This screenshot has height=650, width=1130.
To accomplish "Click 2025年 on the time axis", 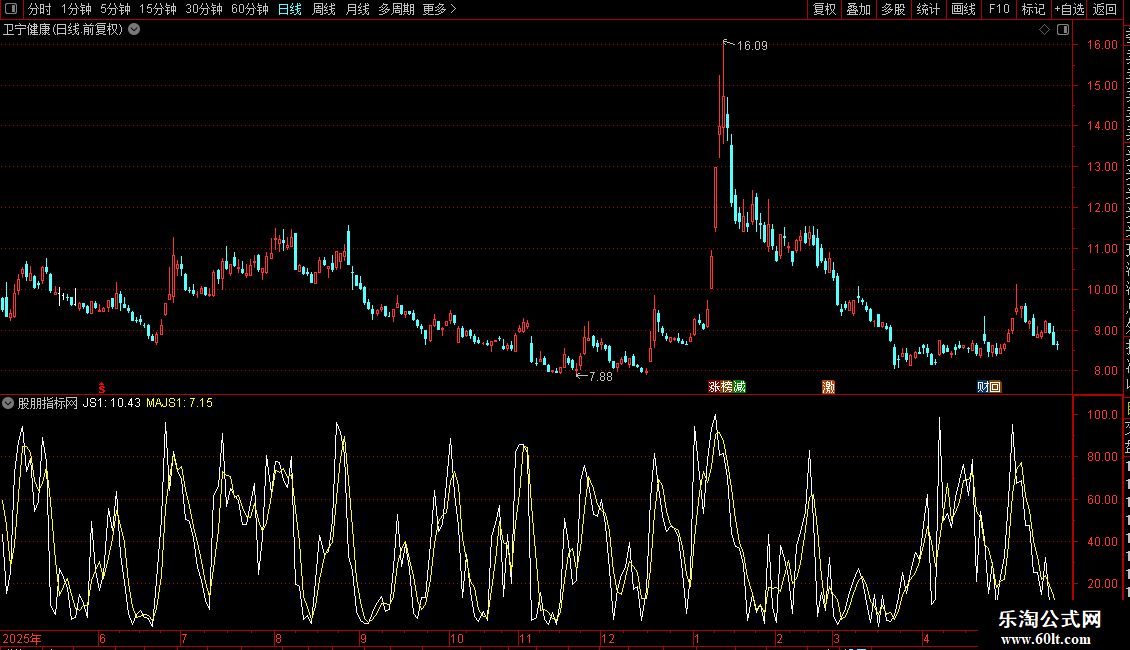I will [22, 638].
